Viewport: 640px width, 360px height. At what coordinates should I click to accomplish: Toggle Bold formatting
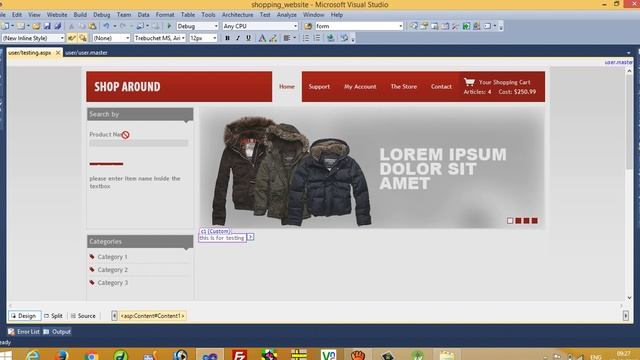coord(227,38)
